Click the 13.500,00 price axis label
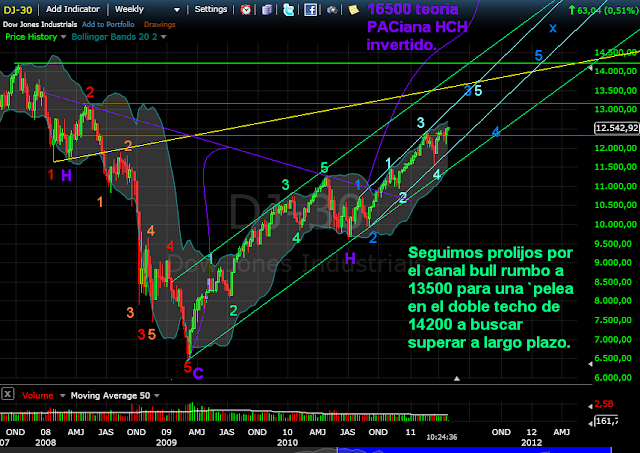This screenshot has height=453, width=640. (615, 90)
